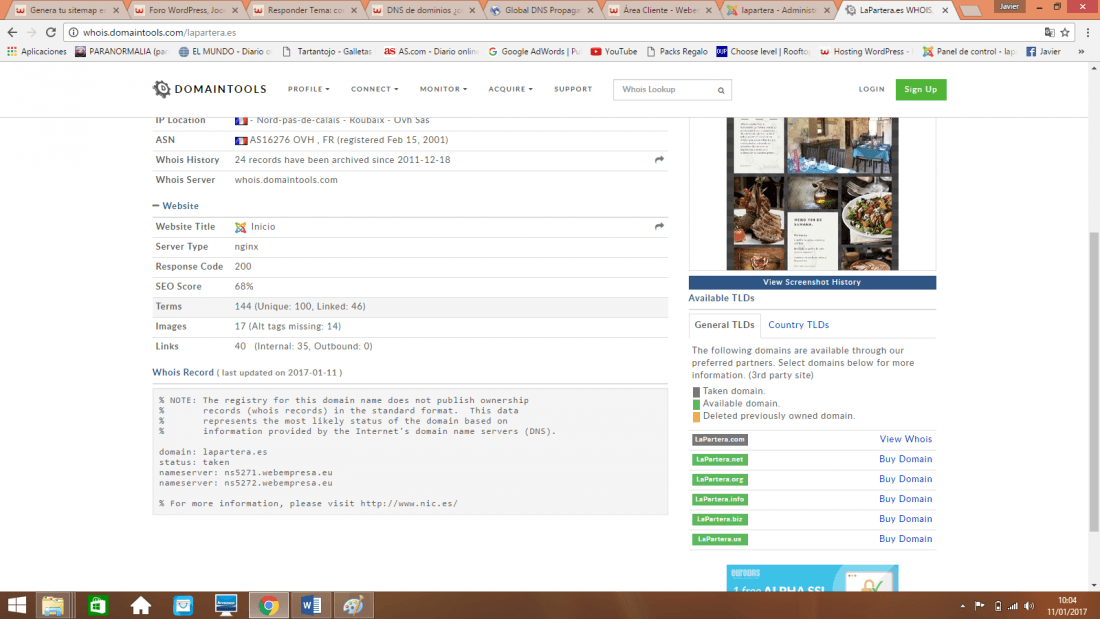Click the network signal icon in tray
The width and height of the screenshot is (1100, 619).
1012,606
